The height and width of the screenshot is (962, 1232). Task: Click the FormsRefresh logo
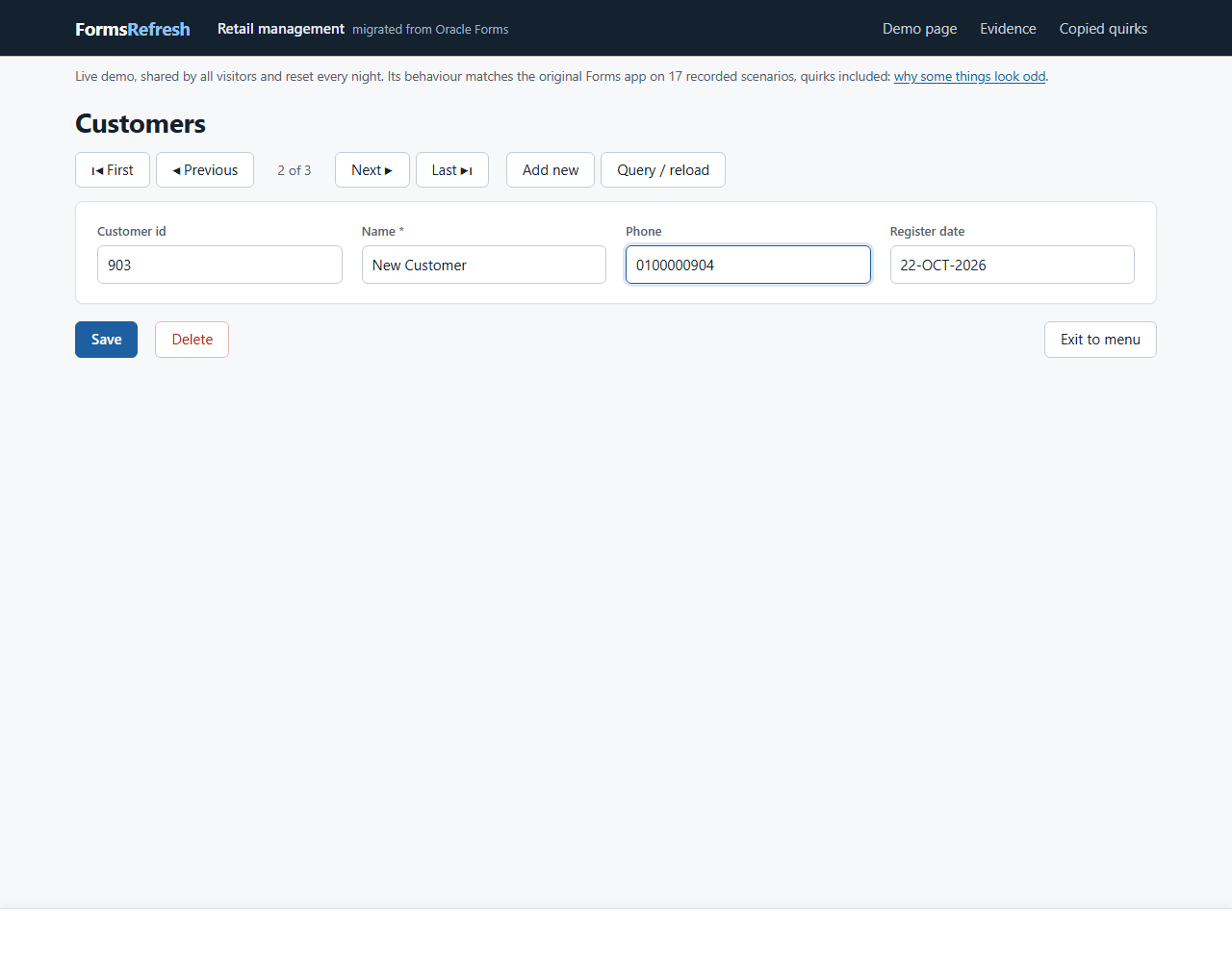133,29
